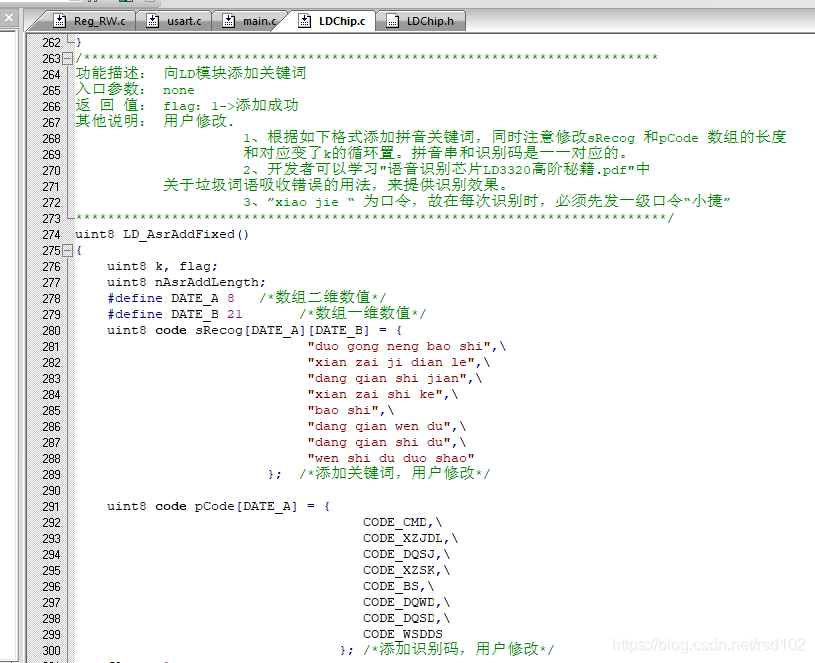Click the usart.c file icon
The width and height of the screenshot is (815, 663).
tap(152, 21)
